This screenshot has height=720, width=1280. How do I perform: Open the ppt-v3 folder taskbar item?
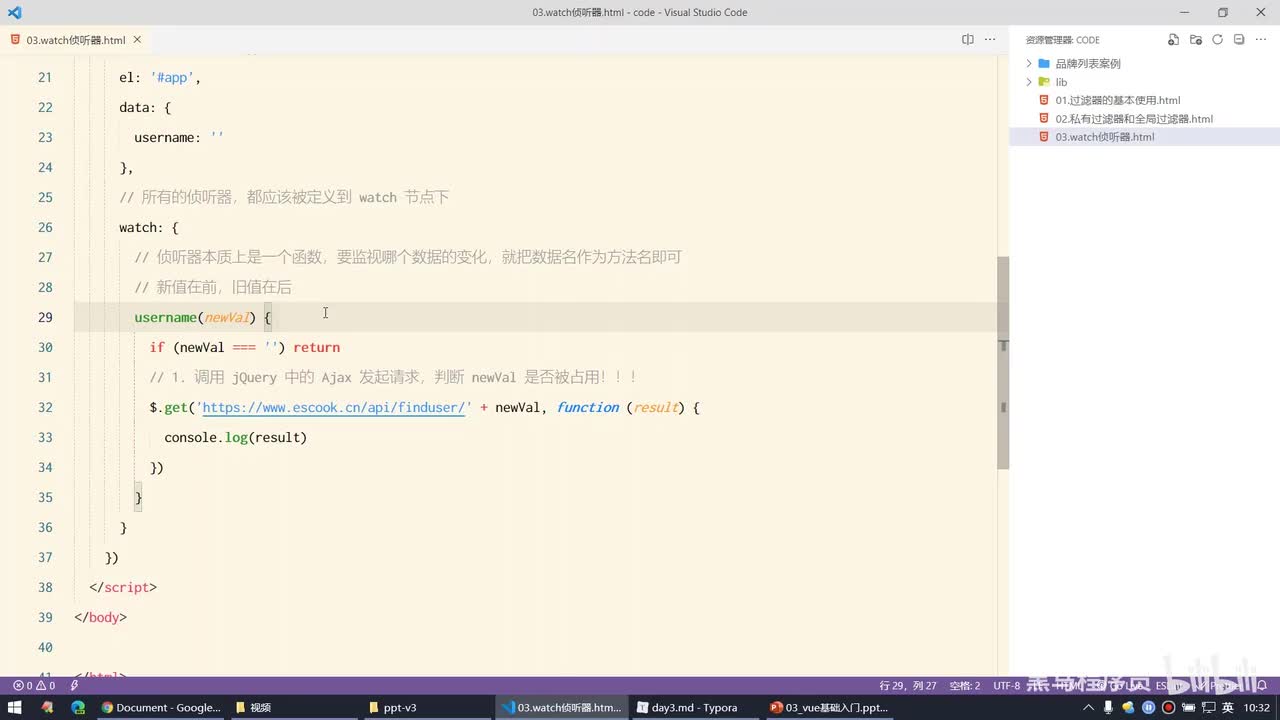[427, 707]
